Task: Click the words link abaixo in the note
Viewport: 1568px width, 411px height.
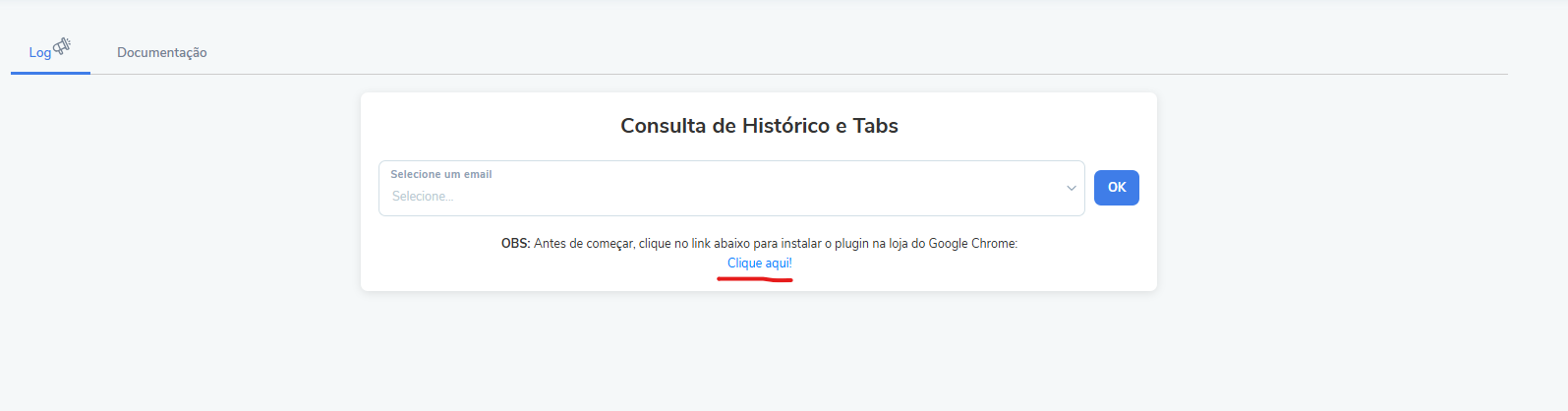Action: click(x=721, y=243)
